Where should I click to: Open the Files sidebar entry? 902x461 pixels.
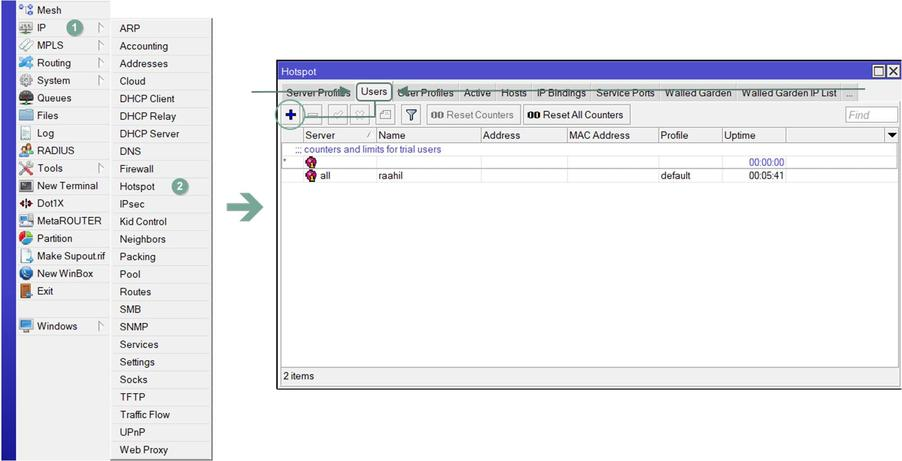tap(47, 116)
